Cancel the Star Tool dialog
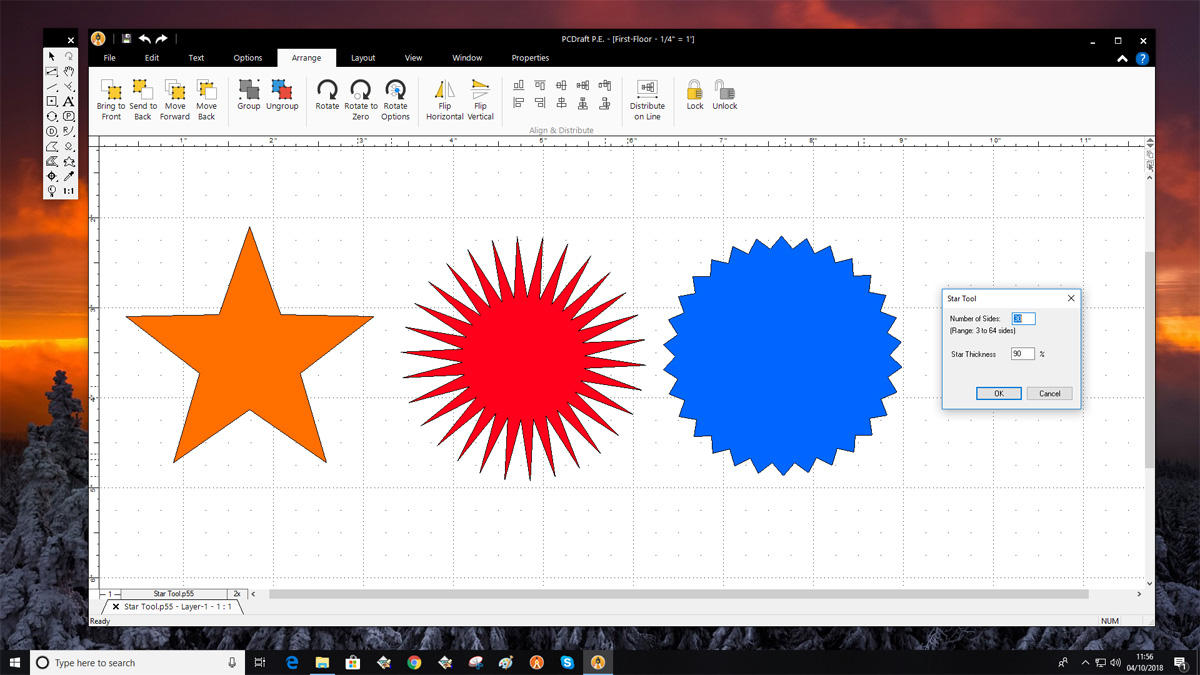Image resolution: width=1200 pixels, height=675 pixels. coord(1049,394)
